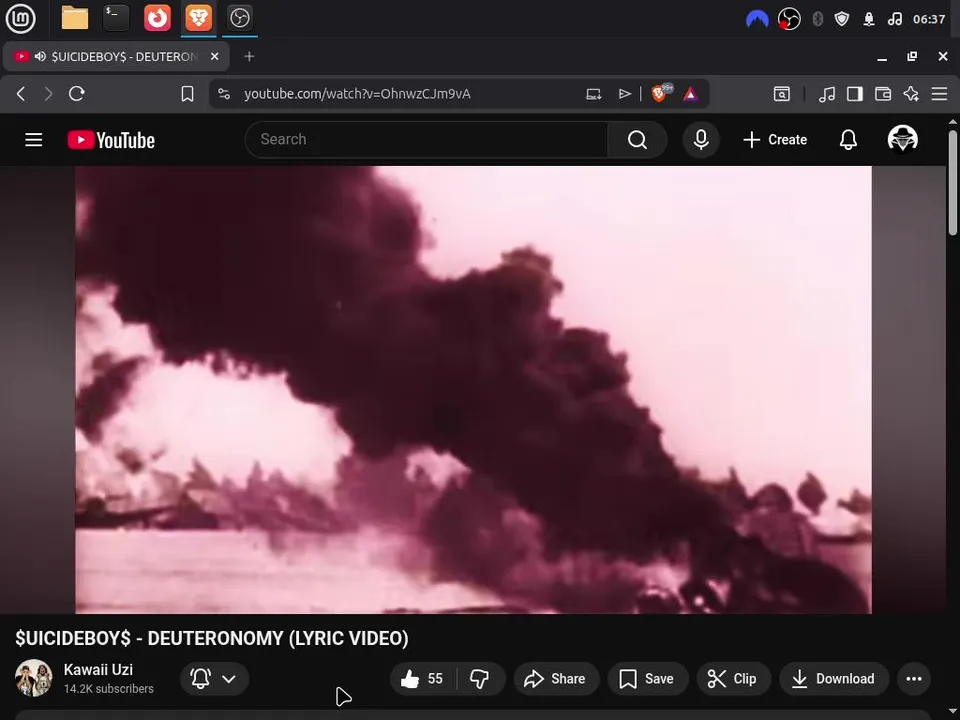The height and width of the screenshot is (720, 960).
Task: Show the calendar from the clock 06:37
Action: pyautogui.click(x=929, y=20)
